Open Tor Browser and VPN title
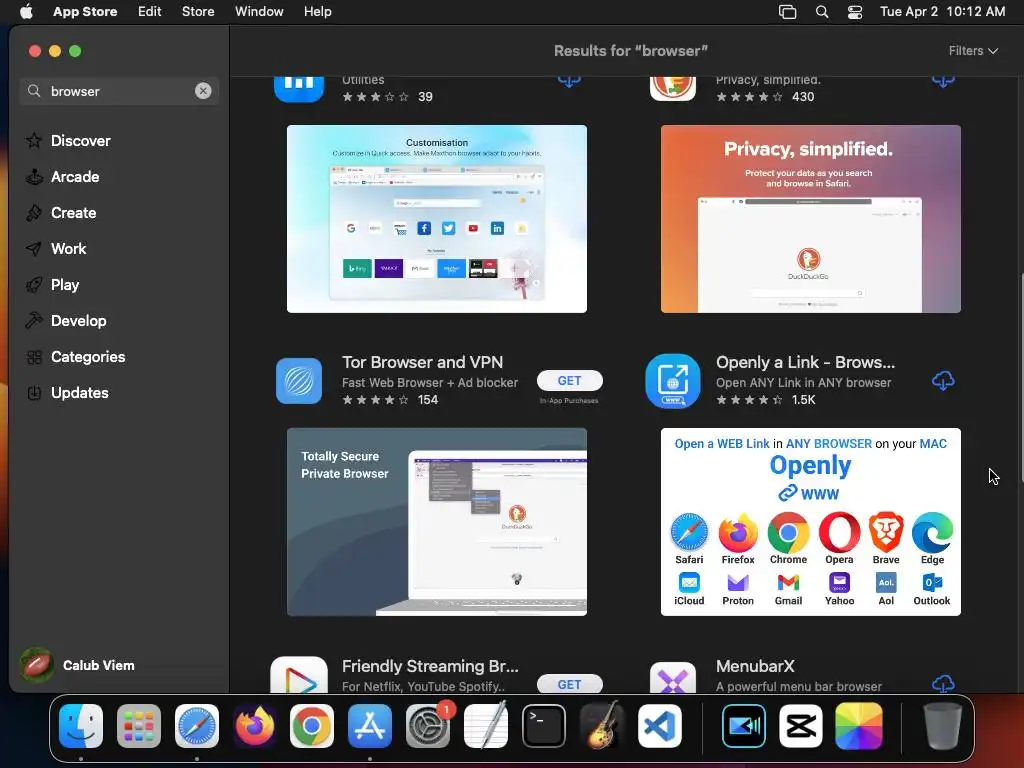 [422, 362]
